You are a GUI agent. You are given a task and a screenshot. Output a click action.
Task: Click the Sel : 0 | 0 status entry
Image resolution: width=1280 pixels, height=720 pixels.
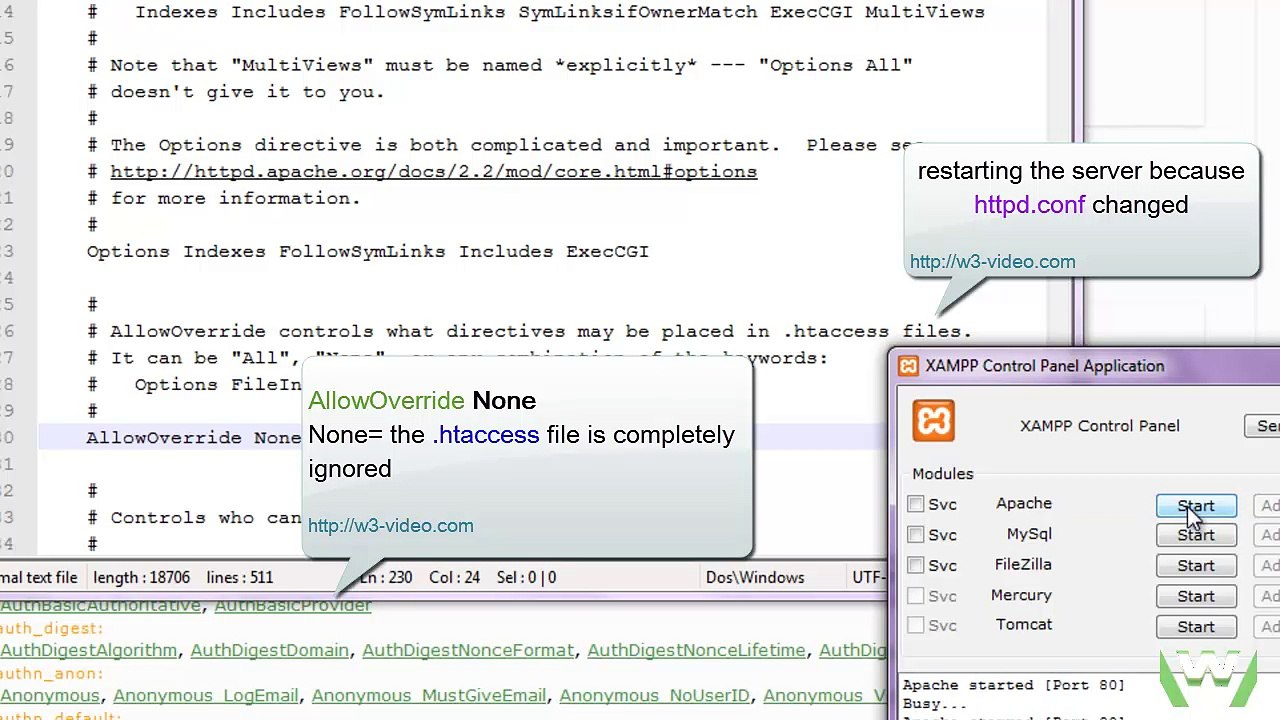tap(526, 577)
